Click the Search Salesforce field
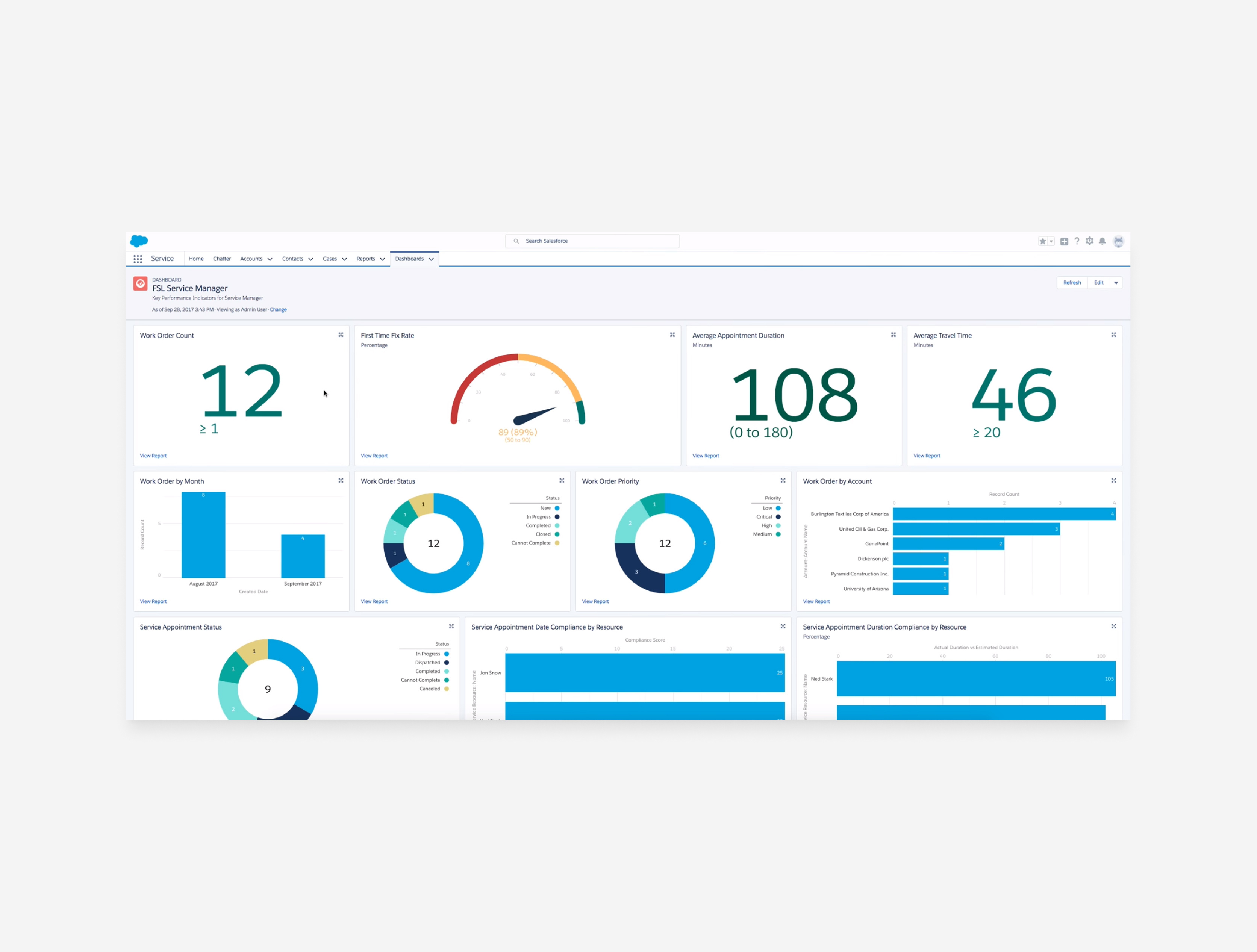The image size is (1257, 952). click(x=592, y=241)
